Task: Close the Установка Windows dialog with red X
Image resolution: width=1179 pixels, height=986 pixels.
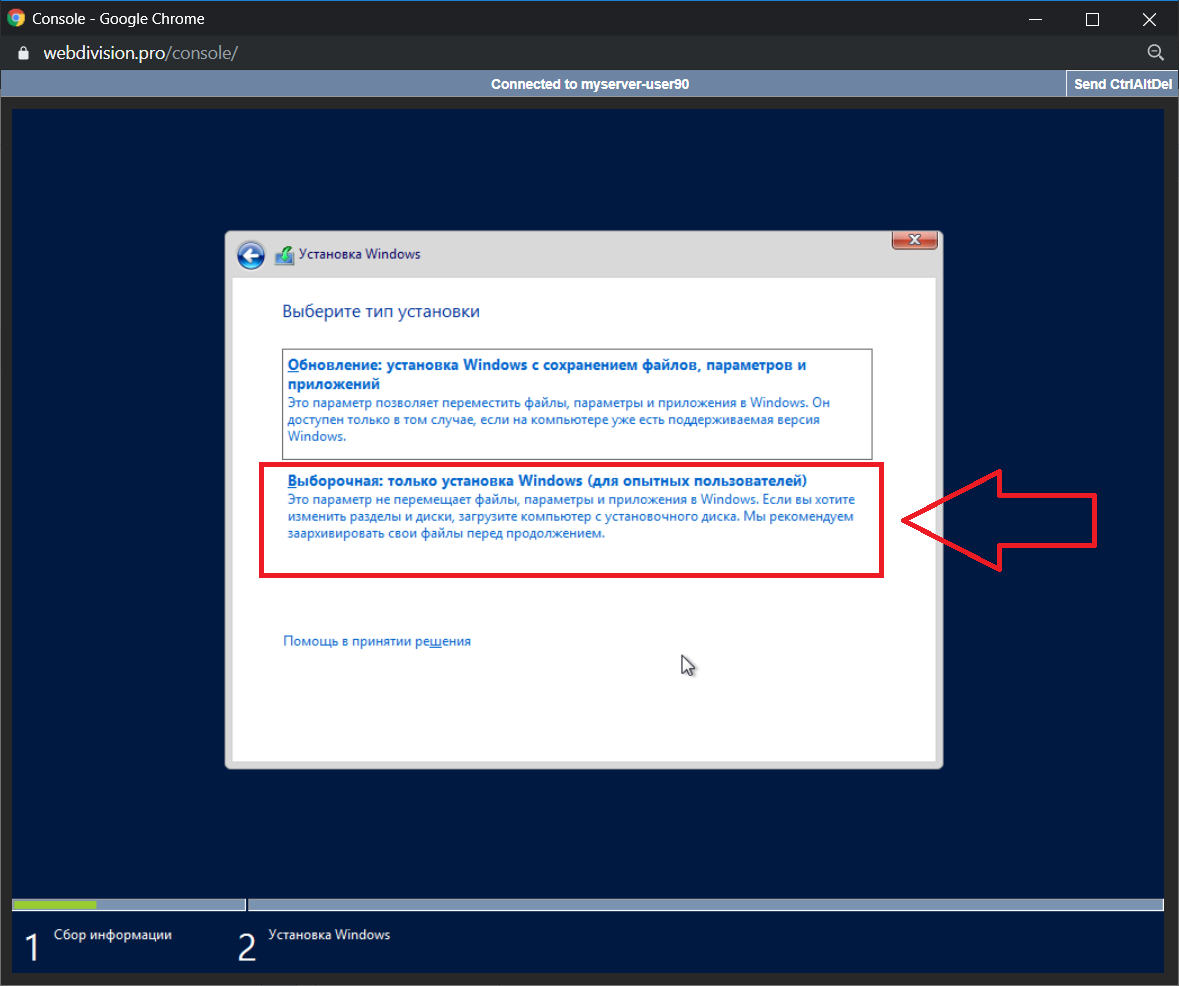Action: point(914,240)
